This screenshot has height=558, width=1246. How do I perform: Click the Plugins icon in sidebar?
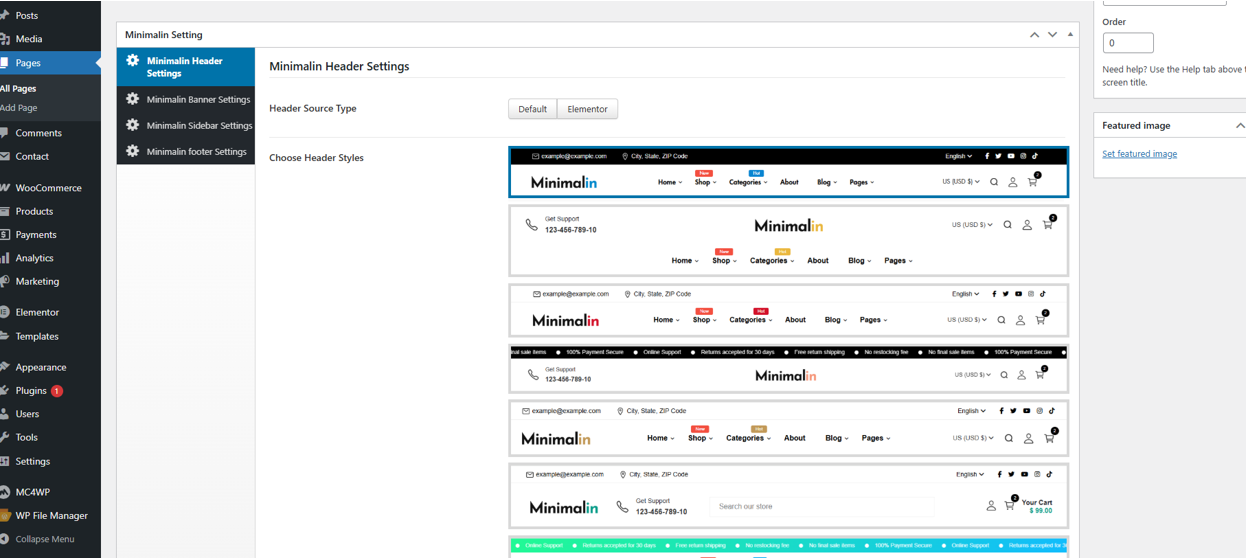(4, 391)
